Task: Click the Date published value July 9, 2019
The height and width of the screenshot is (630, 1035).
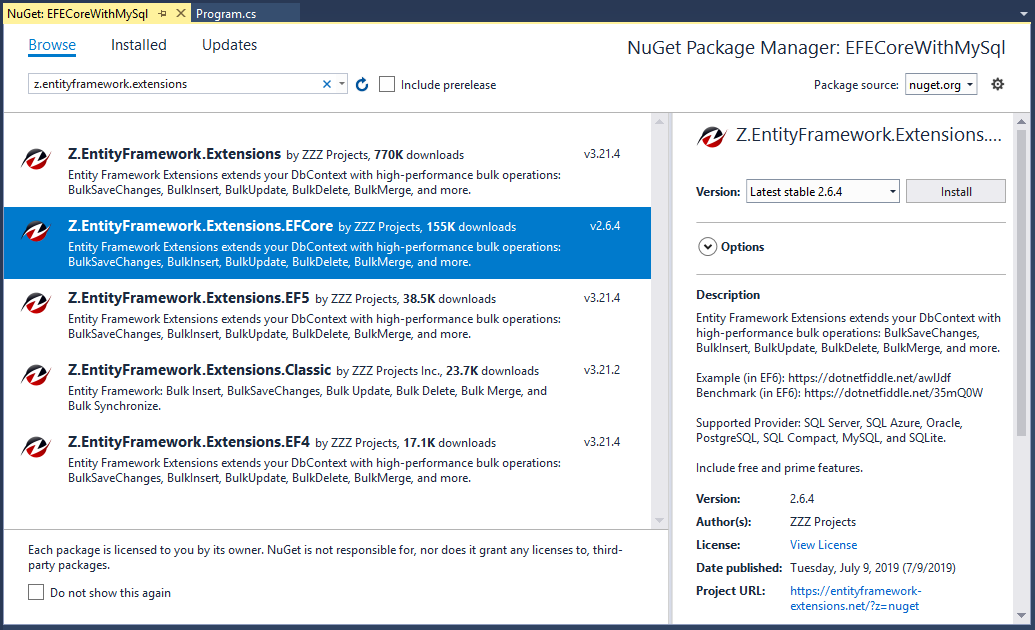Action: coord(873,568)
